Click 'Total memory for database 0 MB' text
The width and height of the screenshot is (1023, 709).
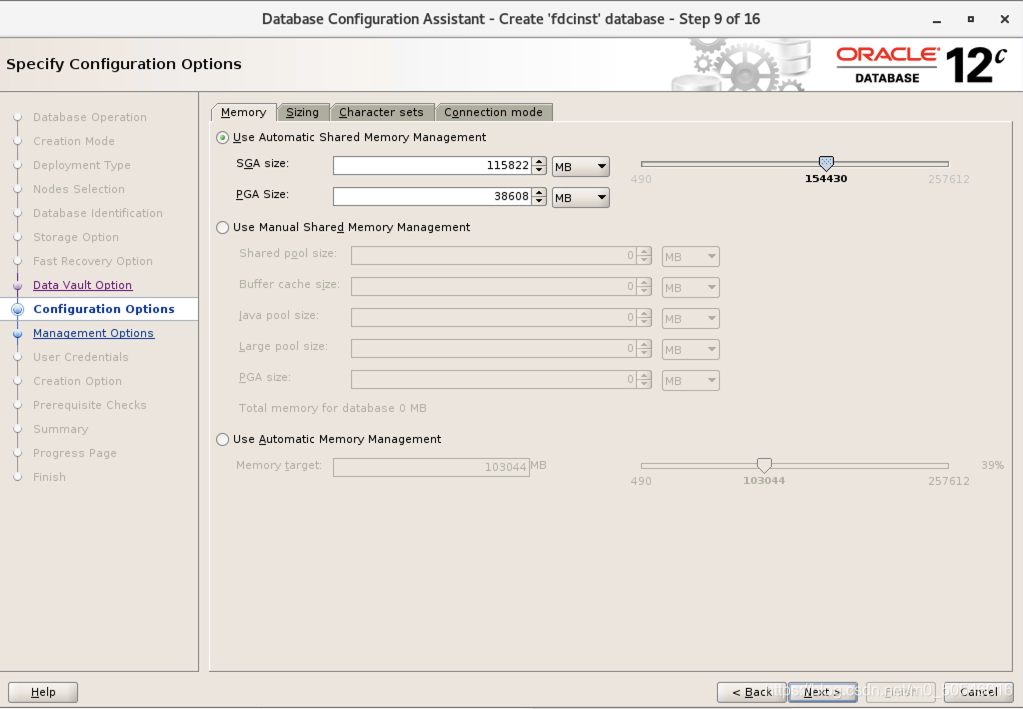tap(333, 408)
